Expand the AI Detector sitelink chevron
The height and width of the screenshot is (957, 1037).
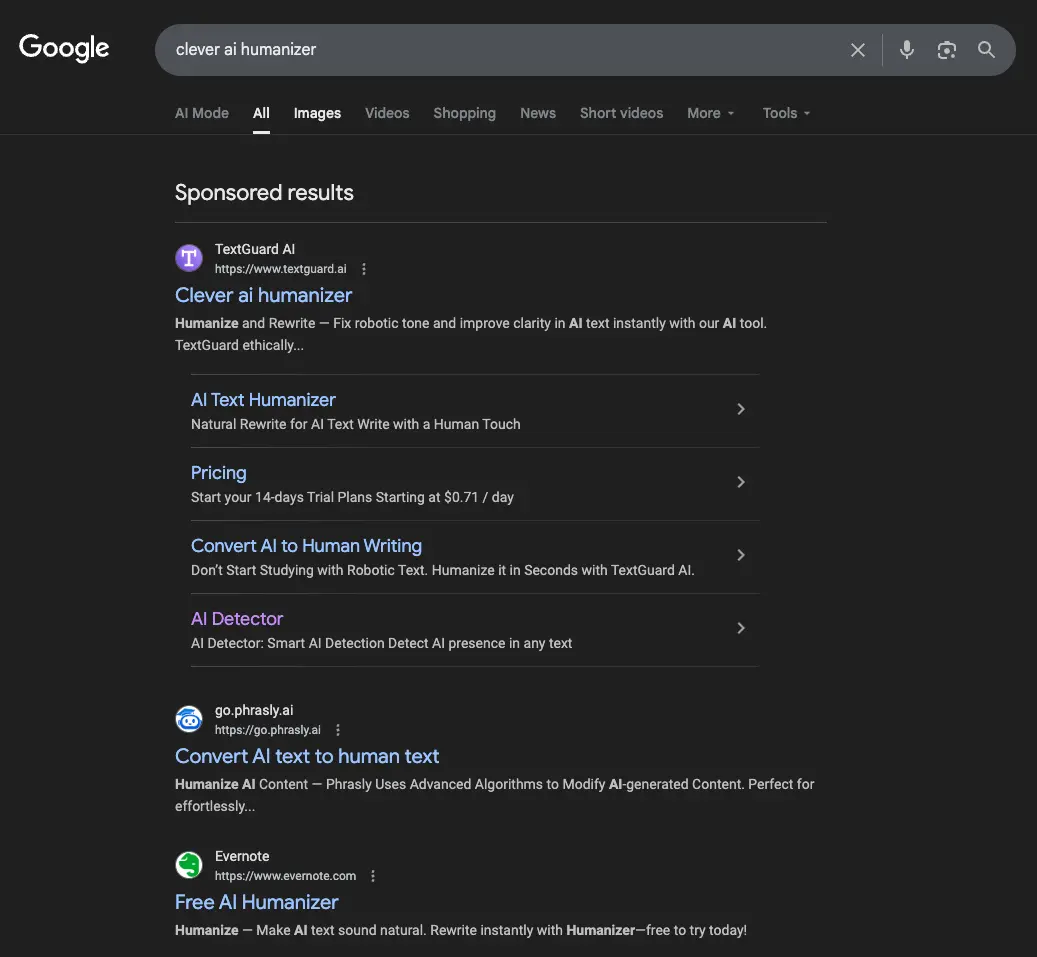tap(741, 628)
